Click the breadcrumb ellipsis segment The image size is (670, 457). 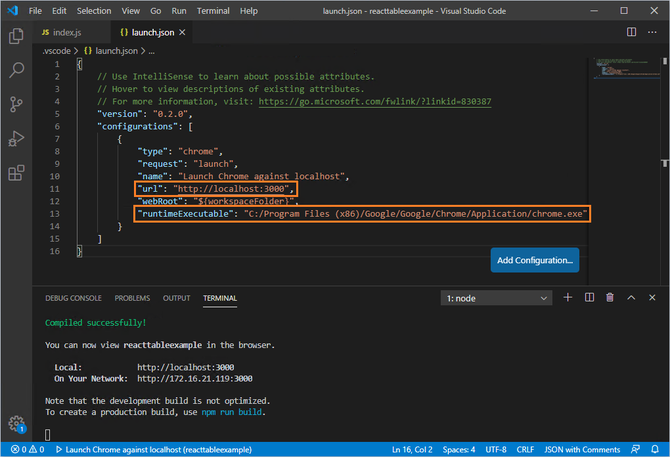pyautogui.click(x=151, y=51)
